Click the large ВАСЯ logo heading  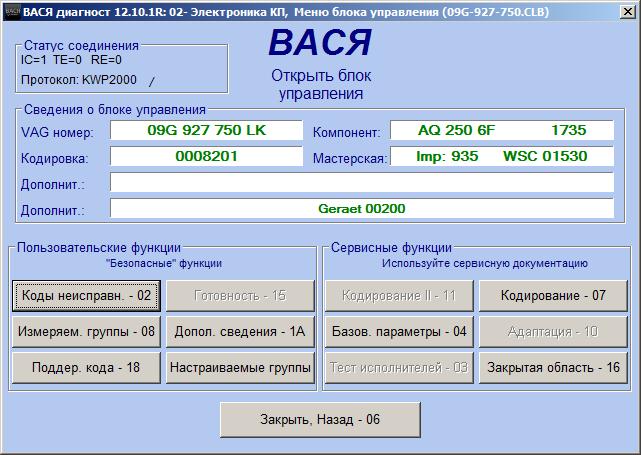point(320,43)
